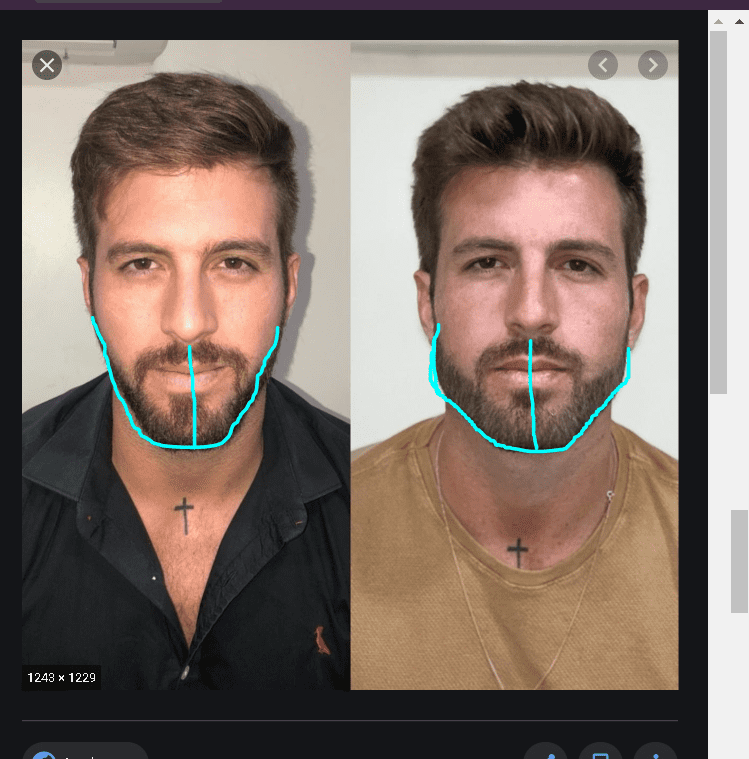
Task: Open the three-dot more options menu
Action: tap(655, 753)
